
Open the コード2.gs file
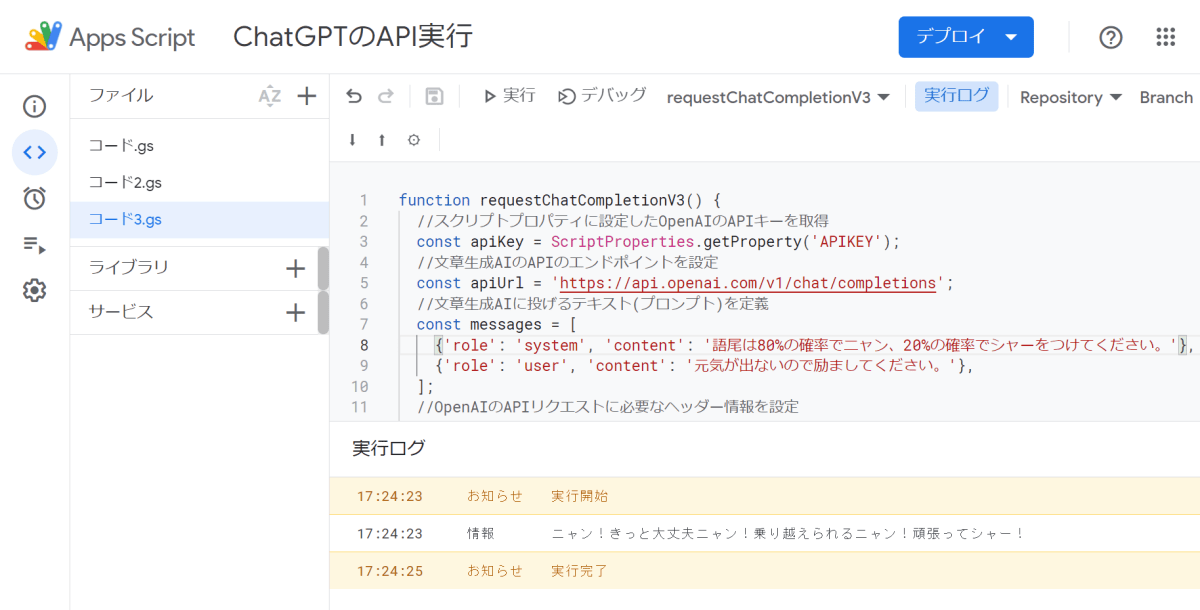click(x=199, y=183)
